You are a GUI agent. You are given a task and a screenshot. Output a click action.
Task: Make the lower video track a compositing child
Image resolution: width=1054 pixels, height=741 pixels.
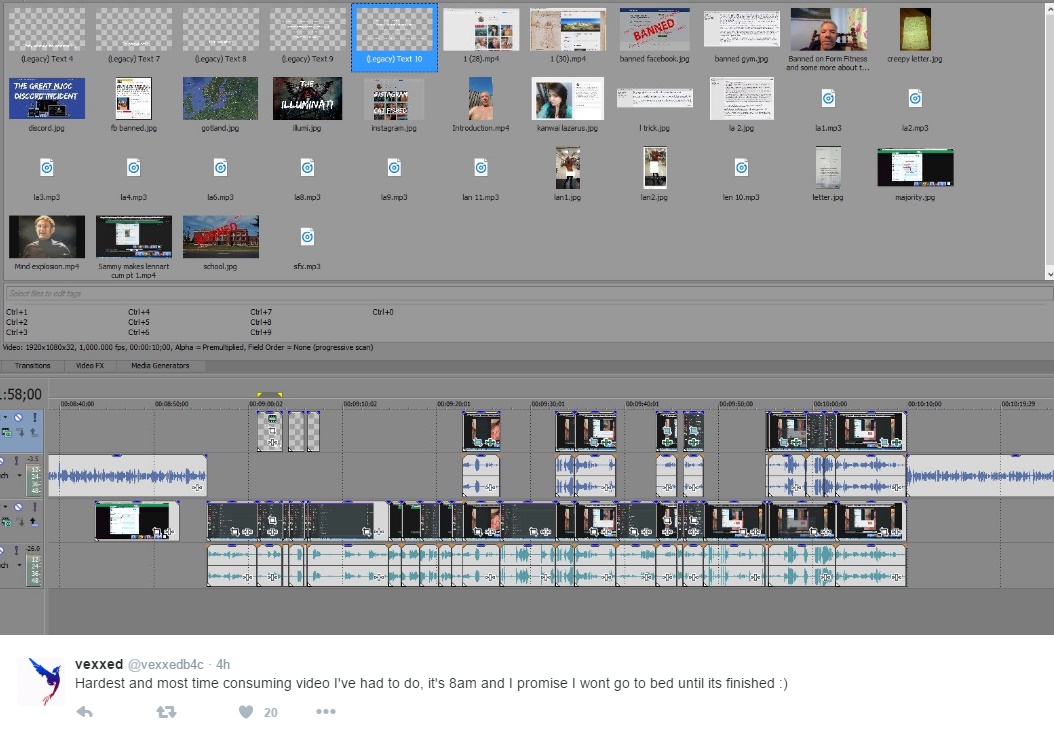pyautogui.click(x=21, y=522)
